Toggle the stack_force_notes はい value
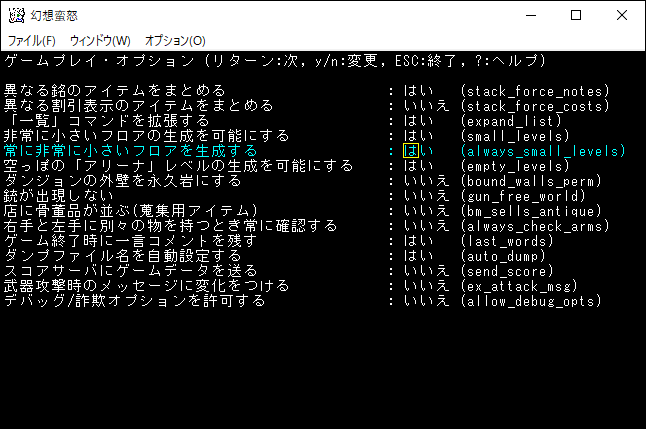646x429 pixels. pyautogui.click(x=418, y=91)
